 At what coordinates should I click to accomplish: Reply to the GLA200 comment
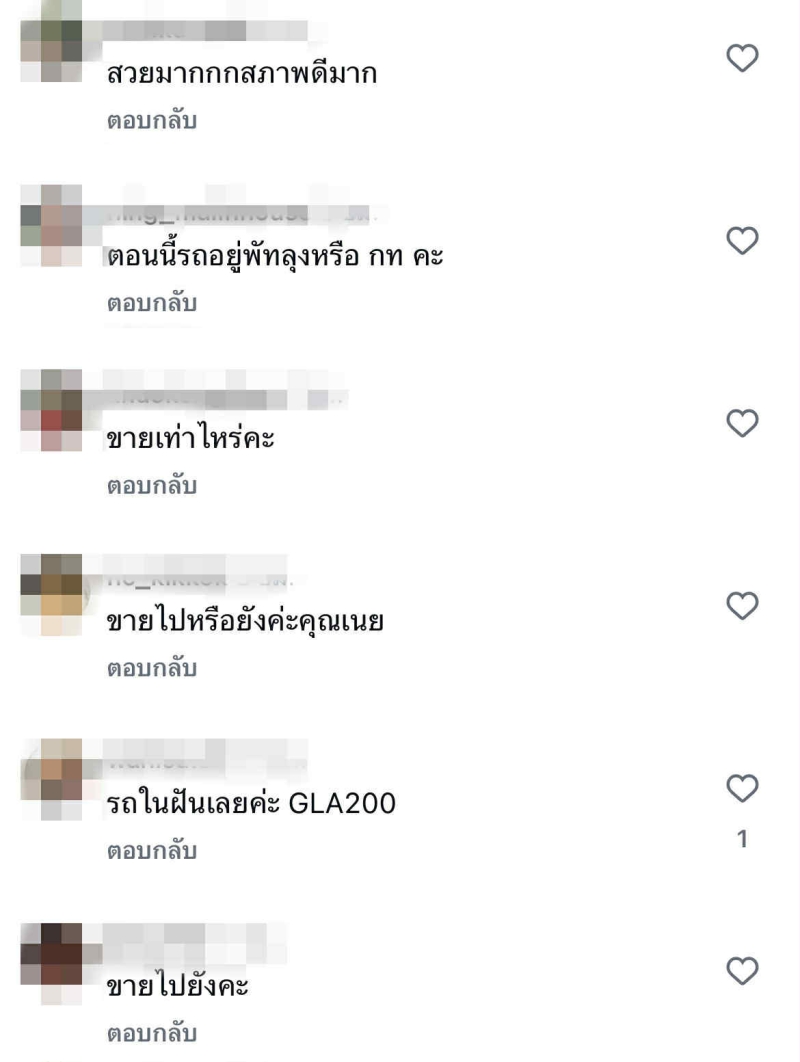(152, 851)
